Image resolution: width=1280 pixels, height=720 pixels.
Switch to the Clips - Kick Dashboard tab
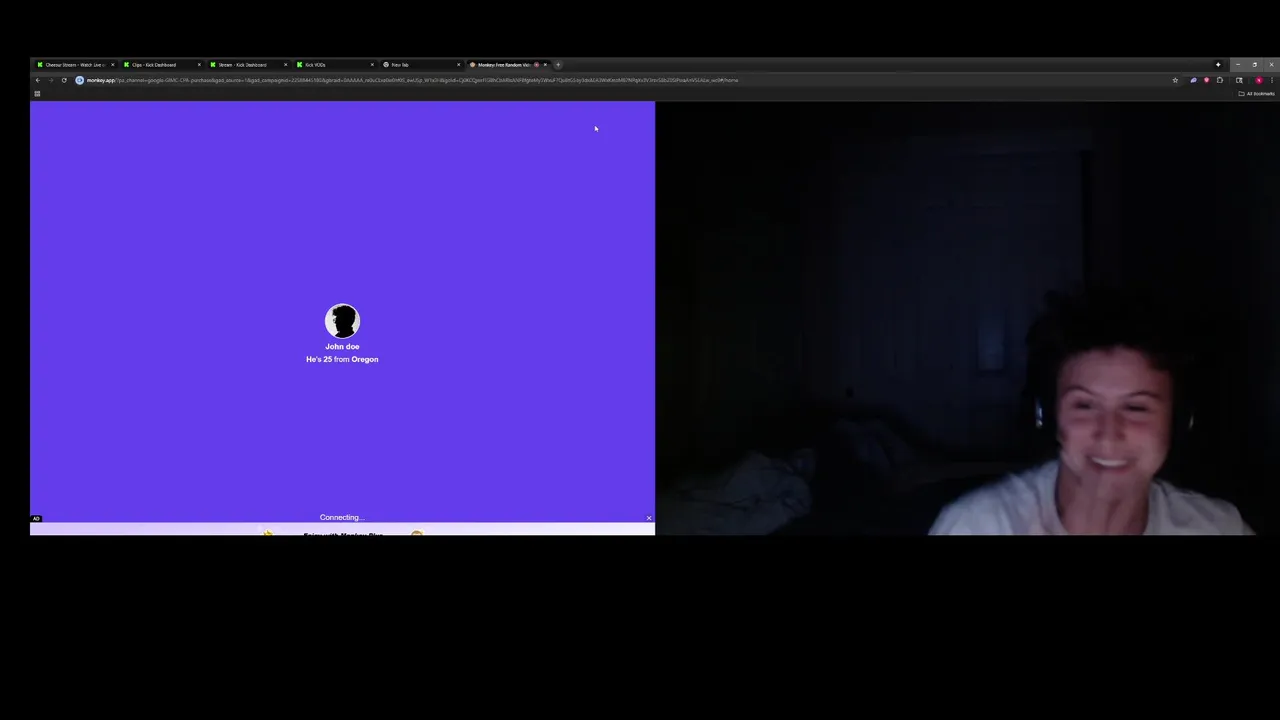click(x=161, y=65)
